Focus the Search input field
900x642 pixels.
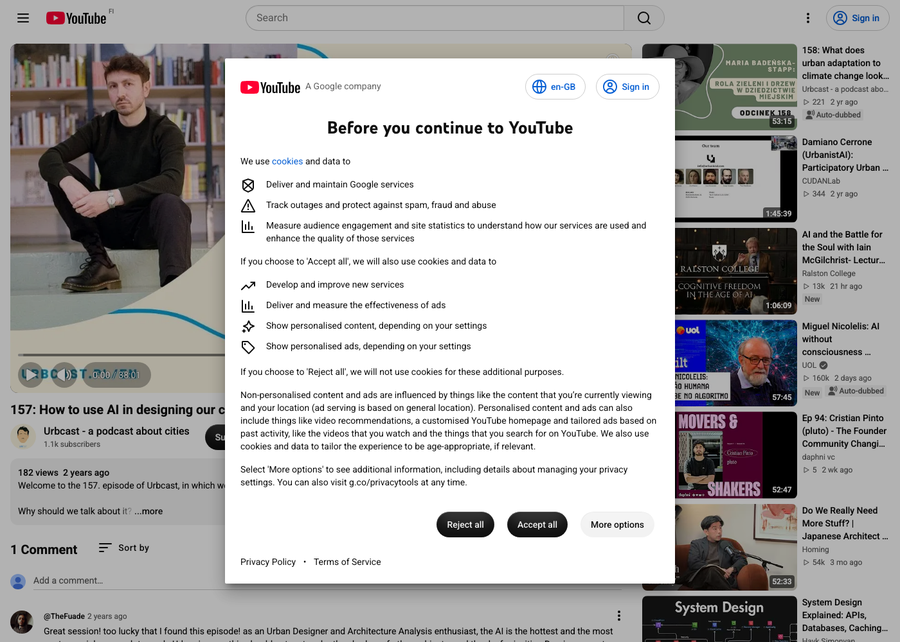coord(435,18)
